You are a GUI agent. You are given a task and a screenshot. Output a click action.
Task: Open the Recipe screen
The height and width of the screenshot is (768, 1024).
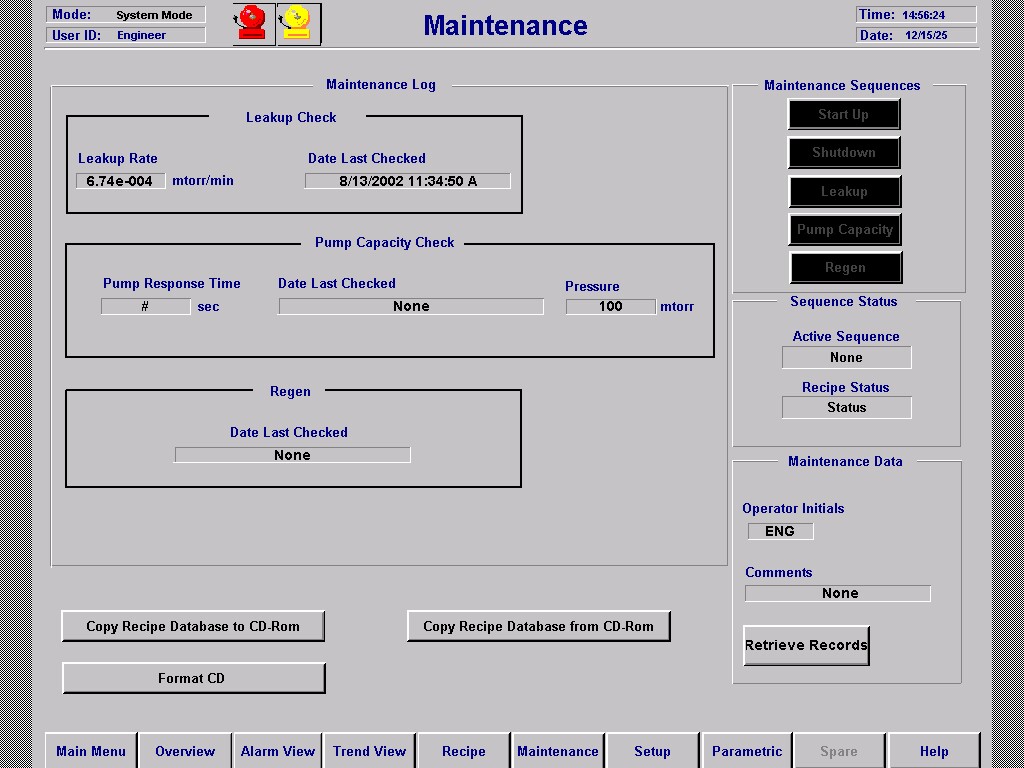463,751
